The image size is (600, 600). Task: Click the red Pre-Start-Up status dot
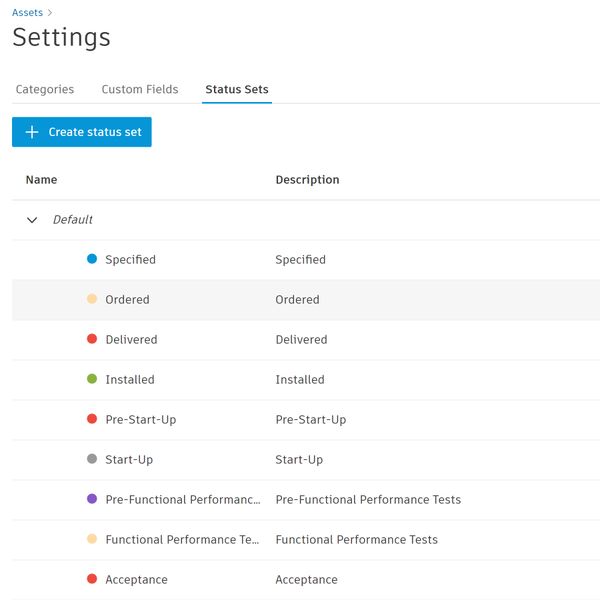(x=92, y=419)
